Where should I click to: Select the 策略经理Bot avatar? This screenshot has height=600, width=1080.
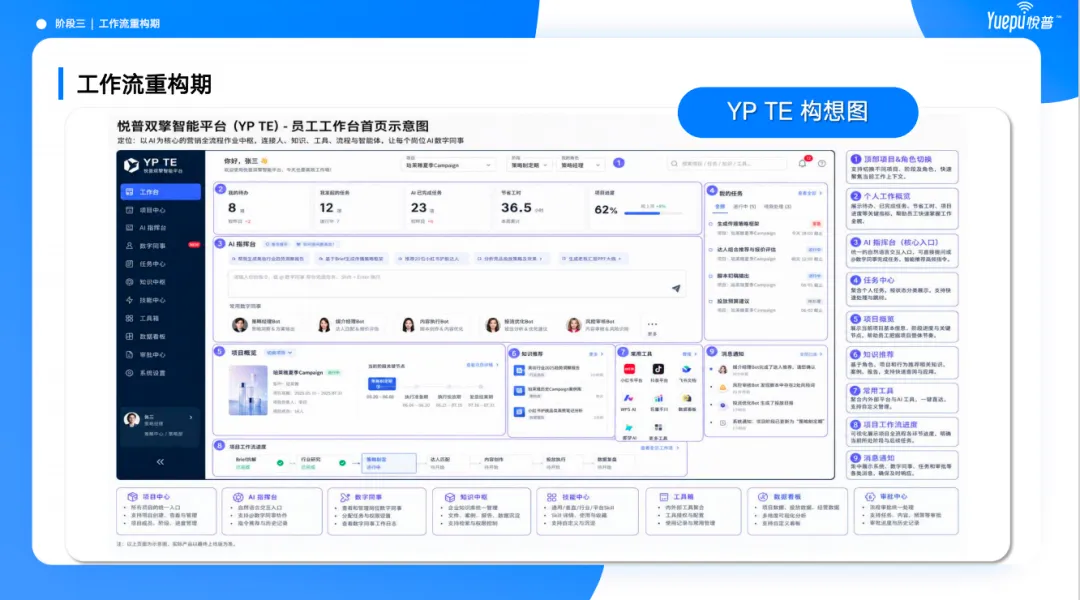(240, 324)
